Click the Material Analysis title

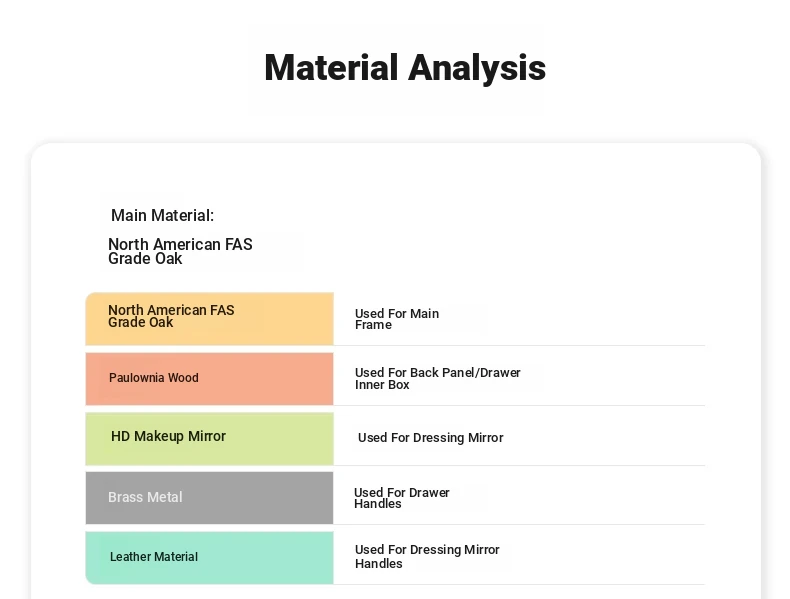pos(405,68)
